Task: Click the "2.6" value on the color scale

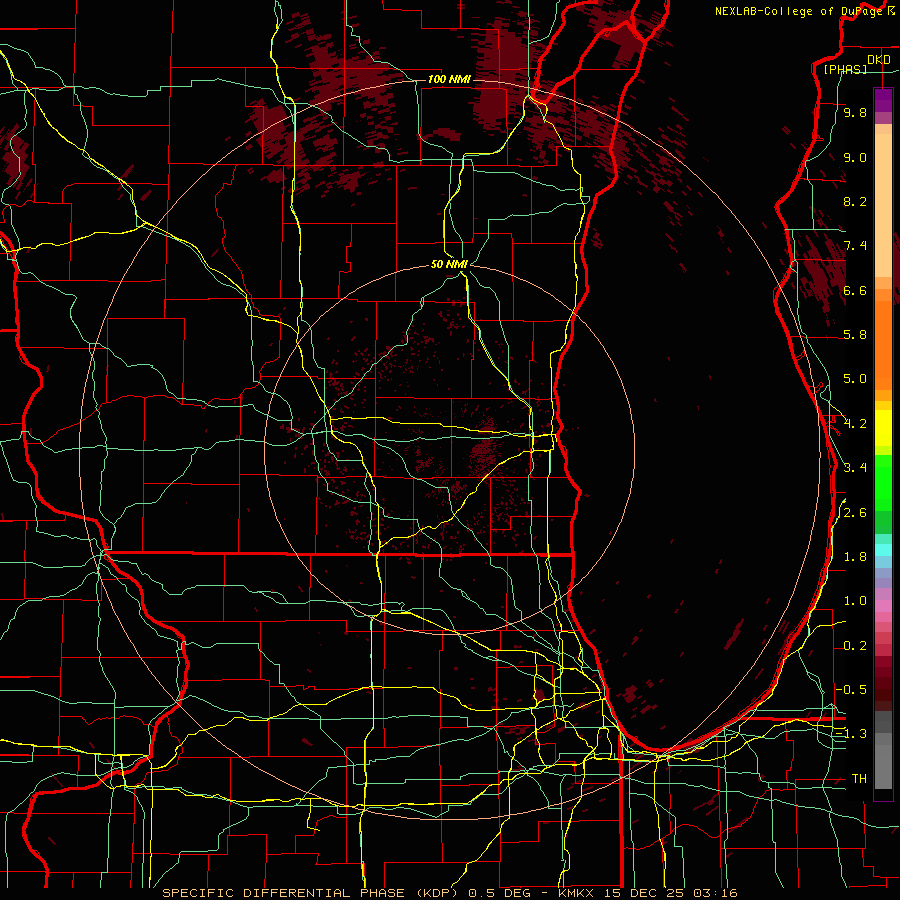Action: pyautogui.click(x=855, y=513)
